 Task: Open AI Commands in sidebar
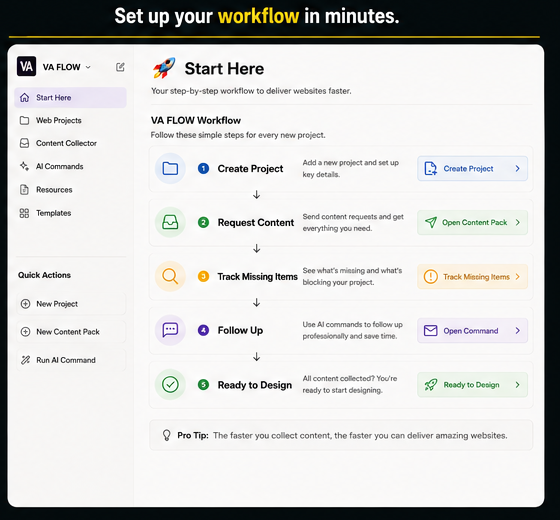70,166
